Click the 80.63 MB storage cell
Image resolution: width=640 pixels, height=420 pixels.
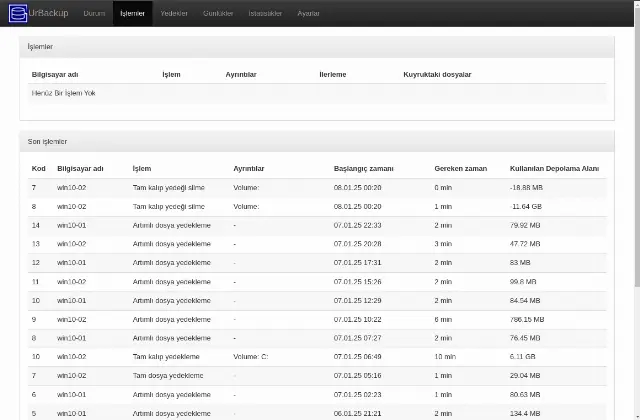tap(525, 395)
